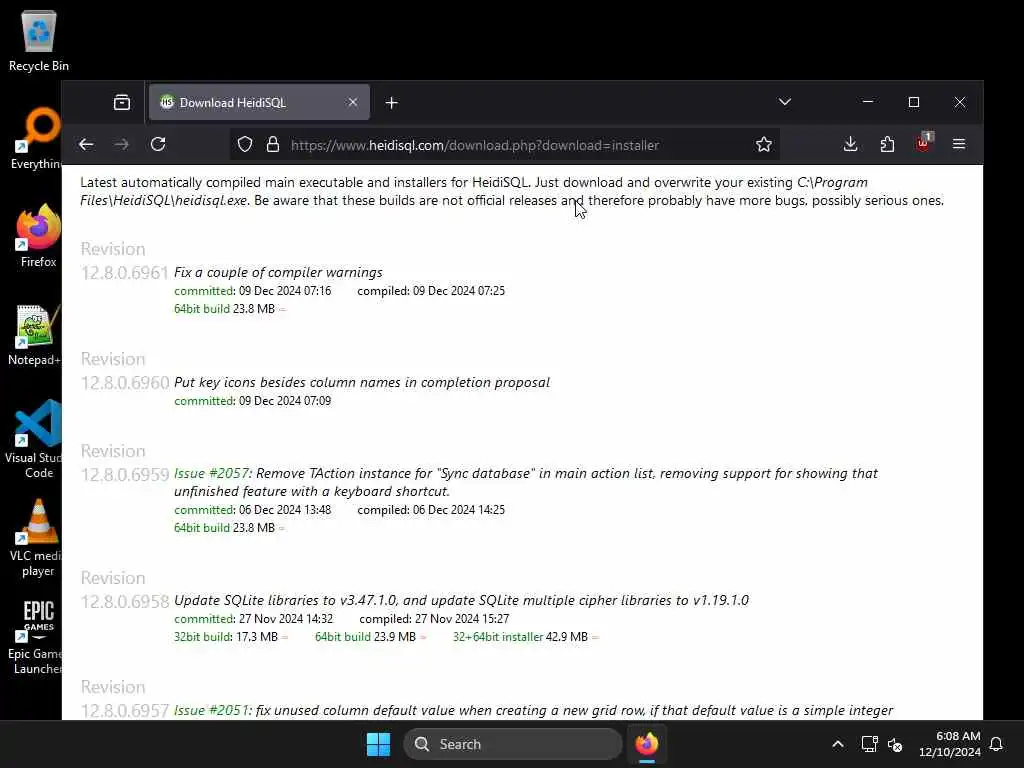Open a new browser tab
The height and width of the screenshot is (768, 1024).
(x=391, y=103)
